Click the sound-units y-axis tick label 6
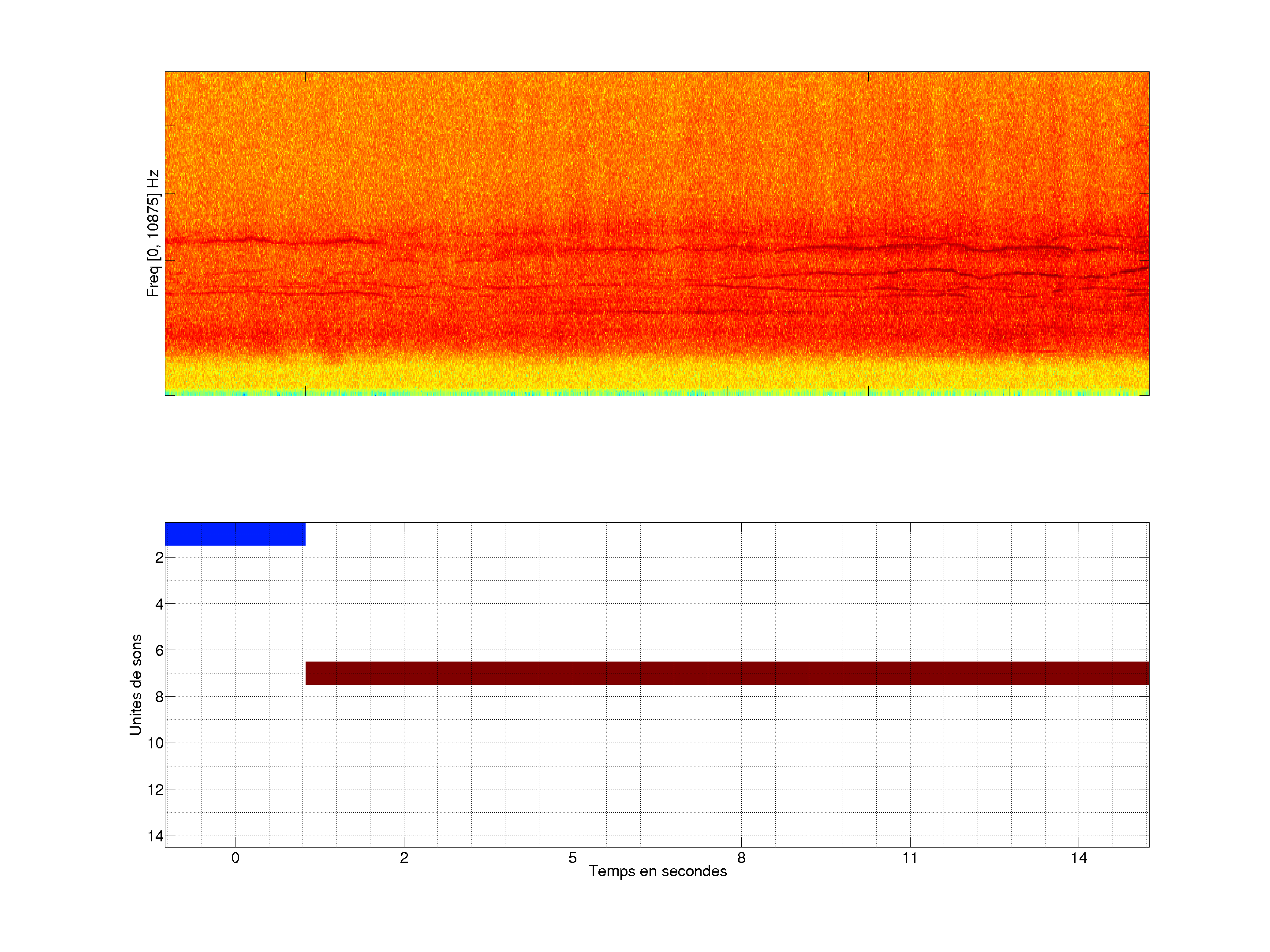 159,651
